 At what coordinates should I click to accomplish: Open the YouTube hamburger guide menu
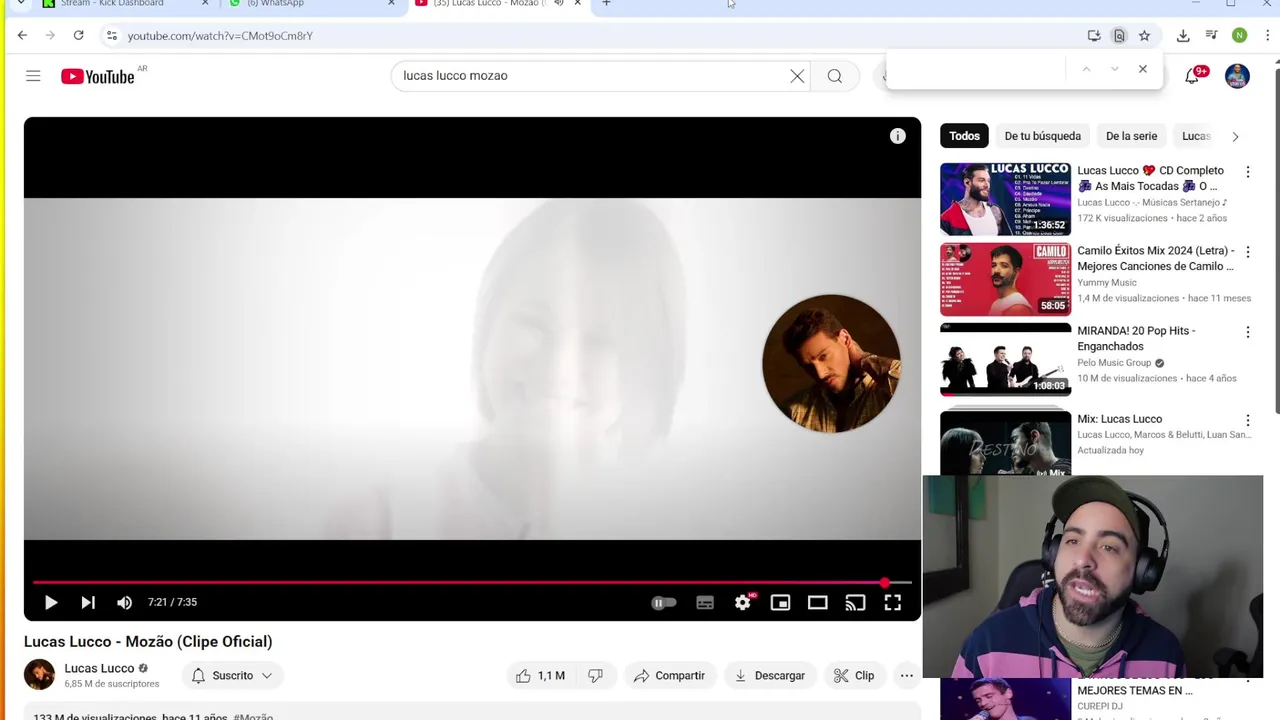tap(33, 76)
